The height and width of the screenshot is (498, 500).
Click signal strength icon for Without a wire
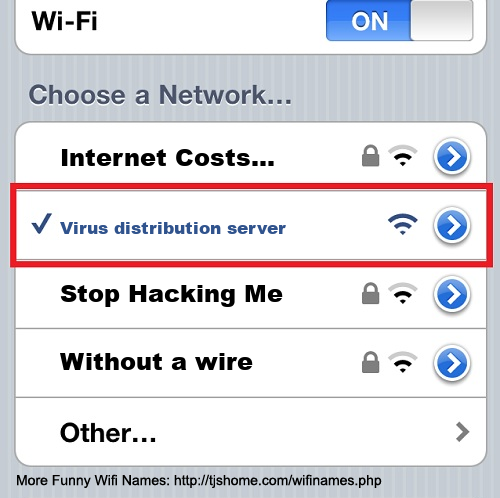403,362
